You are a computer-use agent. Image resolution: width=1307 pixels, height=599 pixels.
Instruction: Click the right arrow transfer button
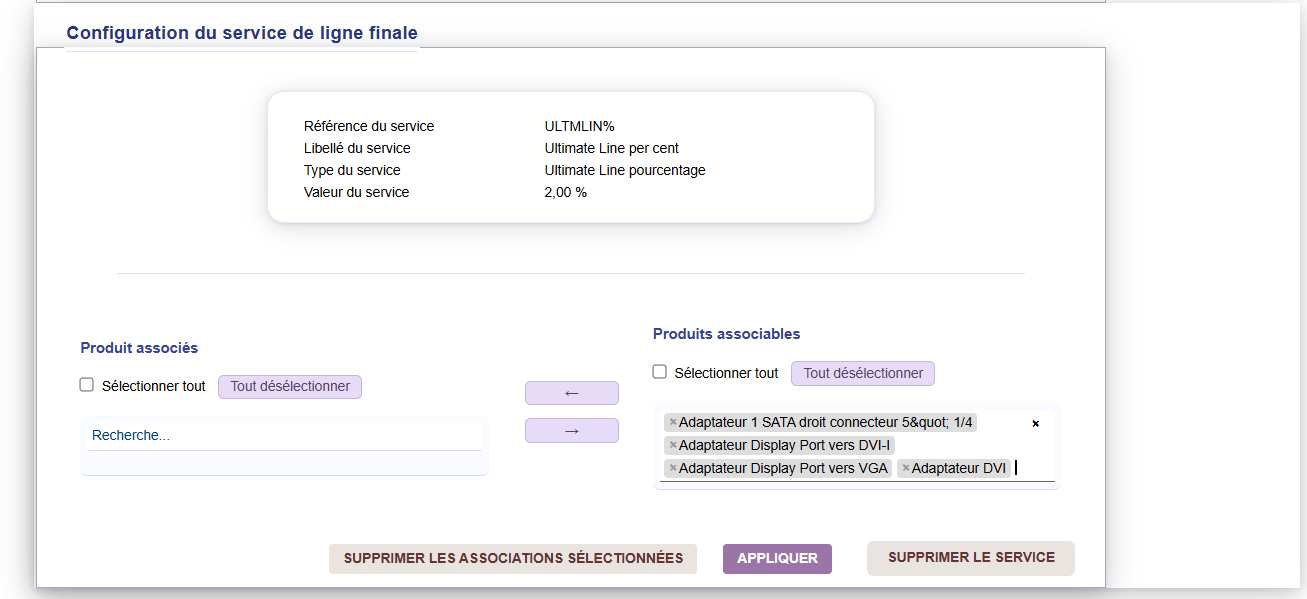(x=572, y=431)
